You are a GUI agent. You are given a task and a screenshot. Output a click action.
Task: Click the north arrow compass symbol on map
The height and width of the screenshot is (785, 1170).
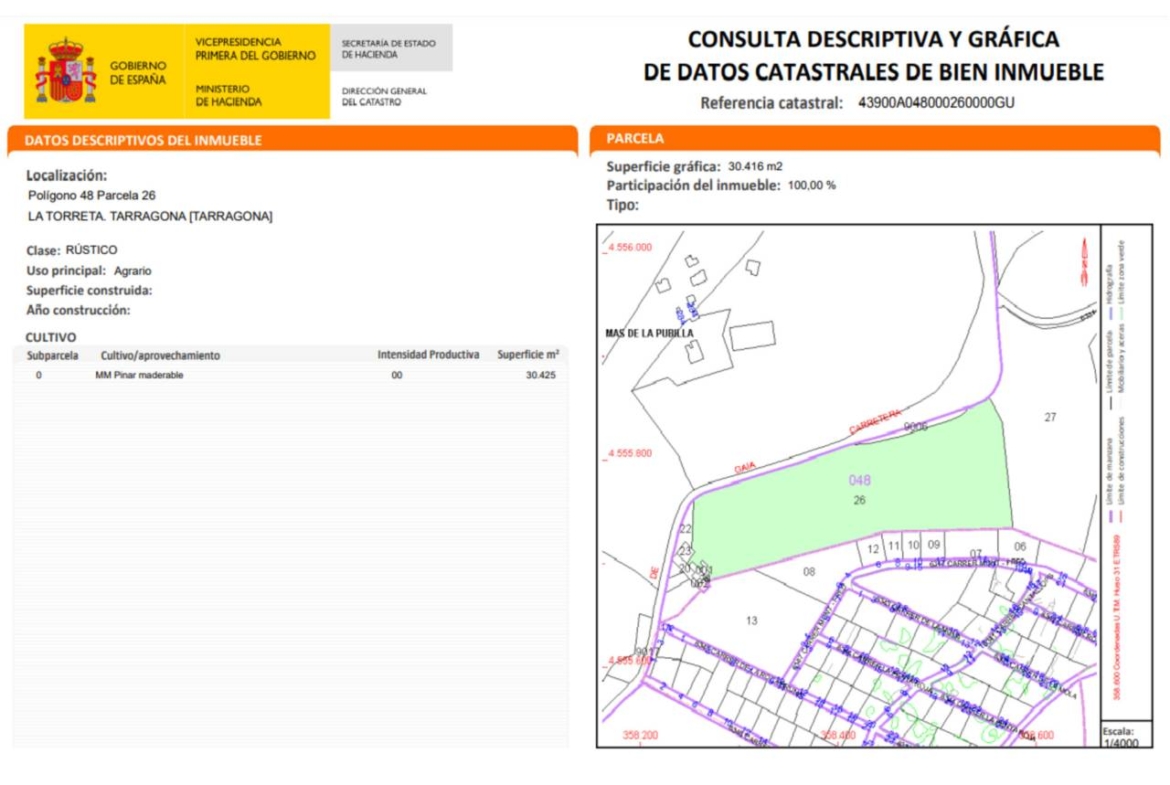1081,262
